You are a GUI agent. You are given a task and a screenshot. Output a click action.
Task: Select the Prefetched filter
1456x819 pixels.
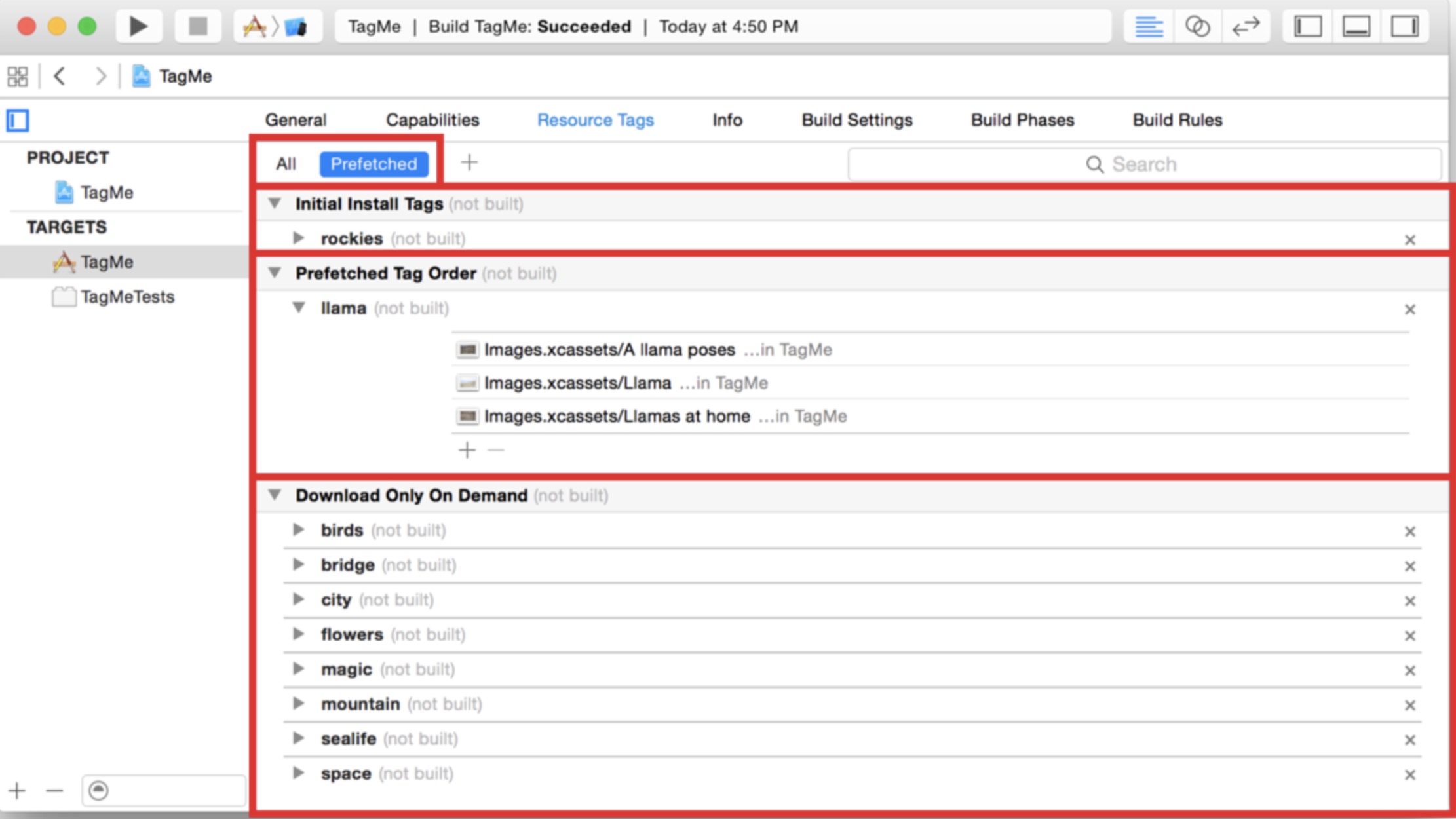click(x=374, y=164)
